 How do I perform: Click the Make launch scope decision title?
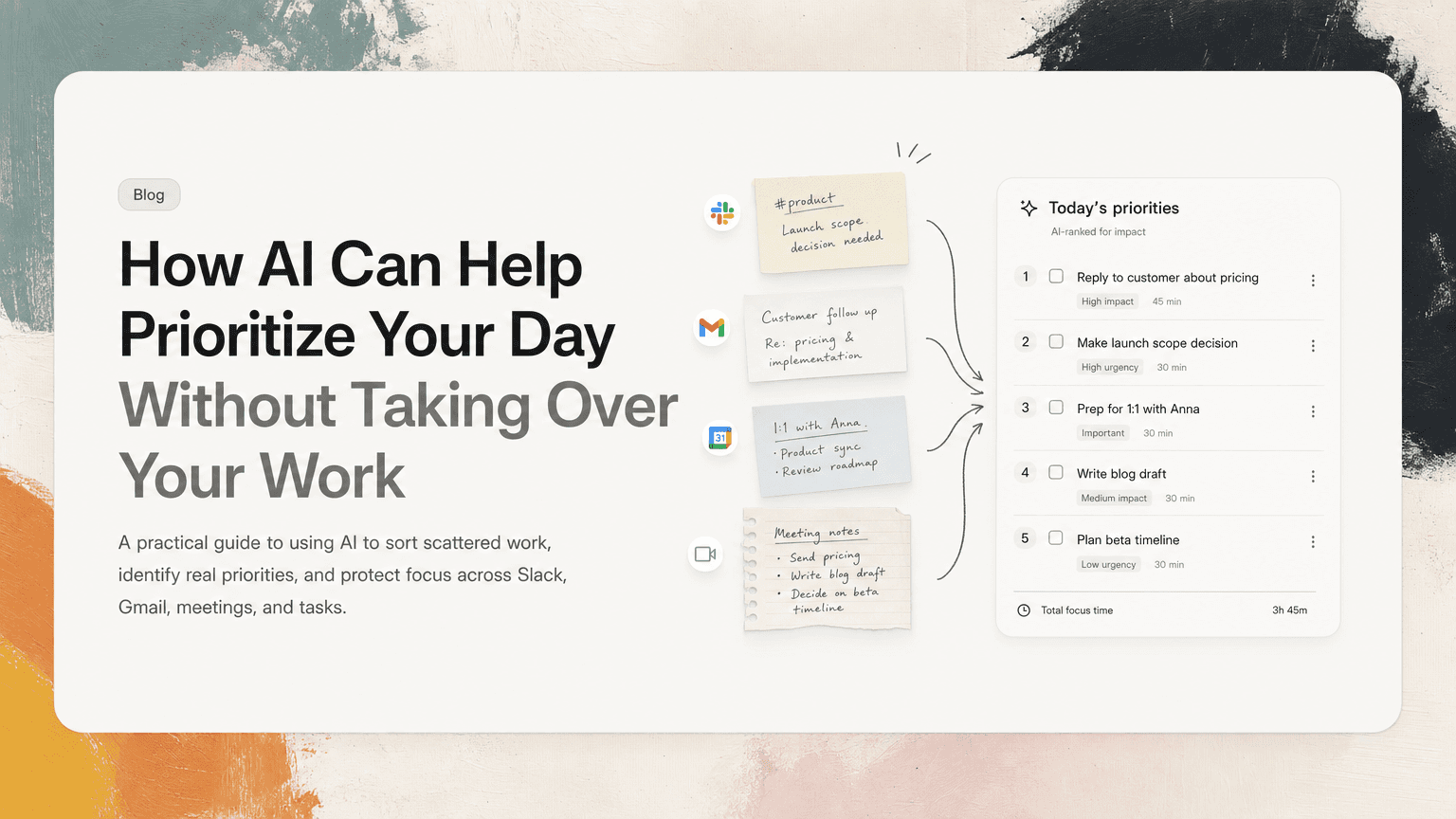point(1157,343)
